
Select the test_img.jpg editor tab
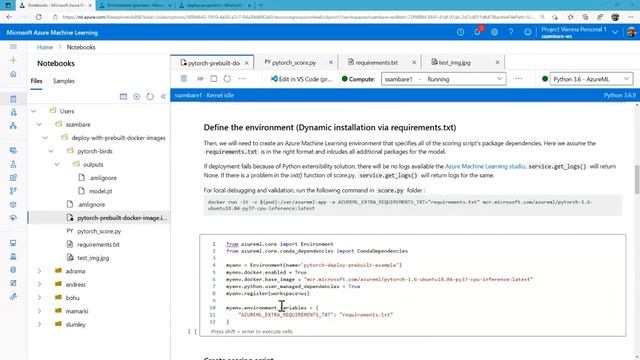click(x=454, y=62)
